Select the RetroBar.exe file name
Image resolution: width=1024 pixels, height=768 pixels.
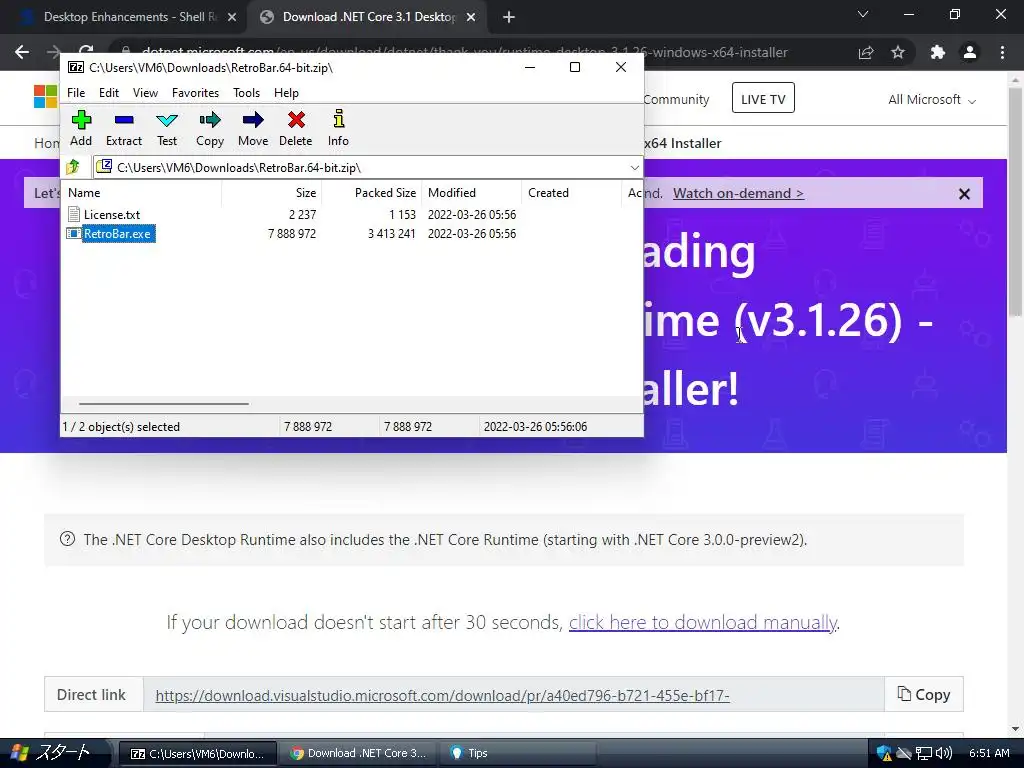pyautogui.click(x=118, y=234)
